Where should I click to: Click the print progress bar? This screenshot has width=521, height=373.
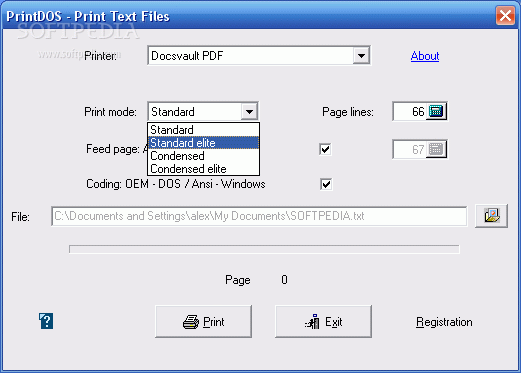click(264, 249)
